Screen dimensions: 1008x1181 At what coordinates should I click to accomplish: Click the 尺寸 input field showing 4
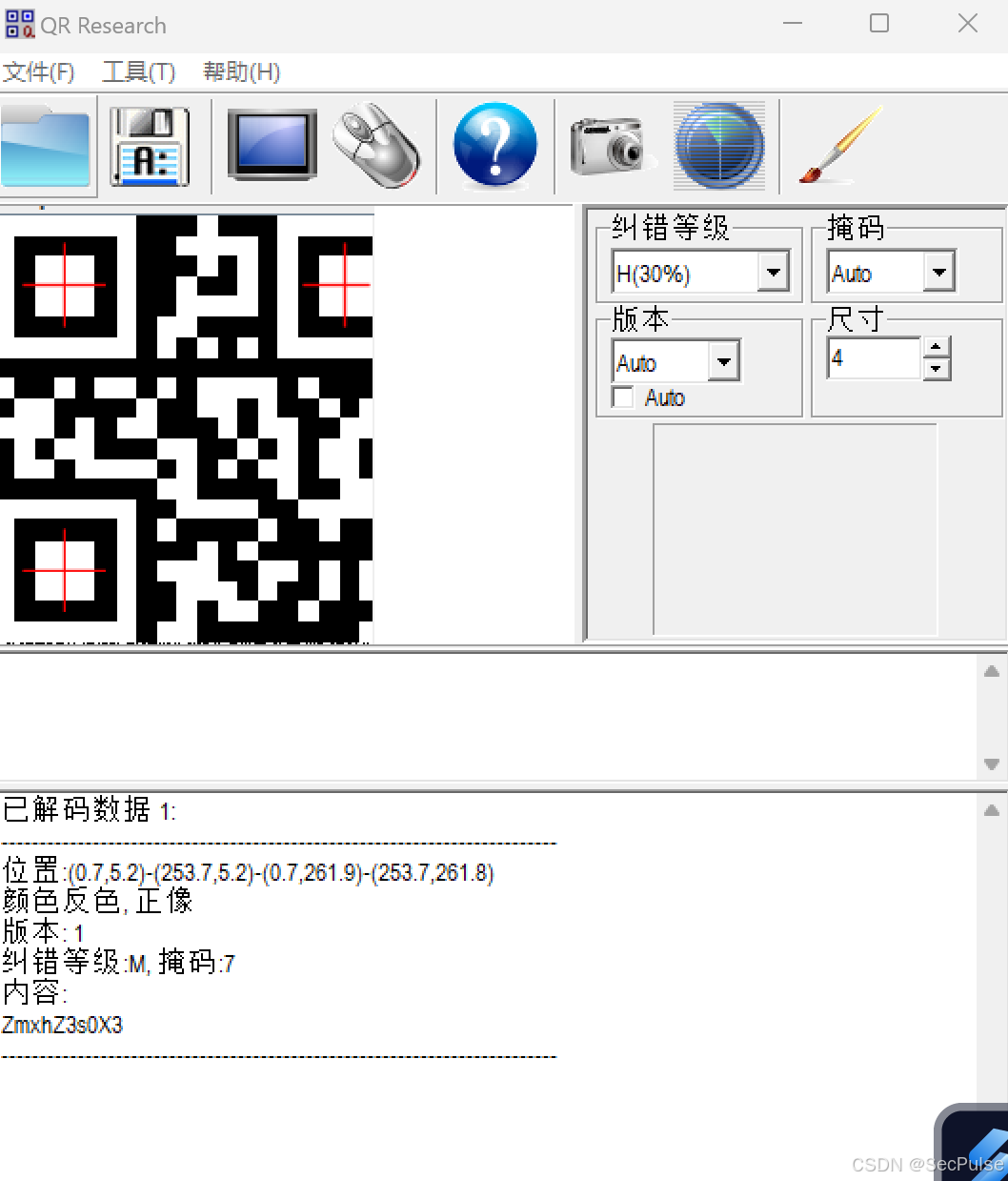pos(875,358)
